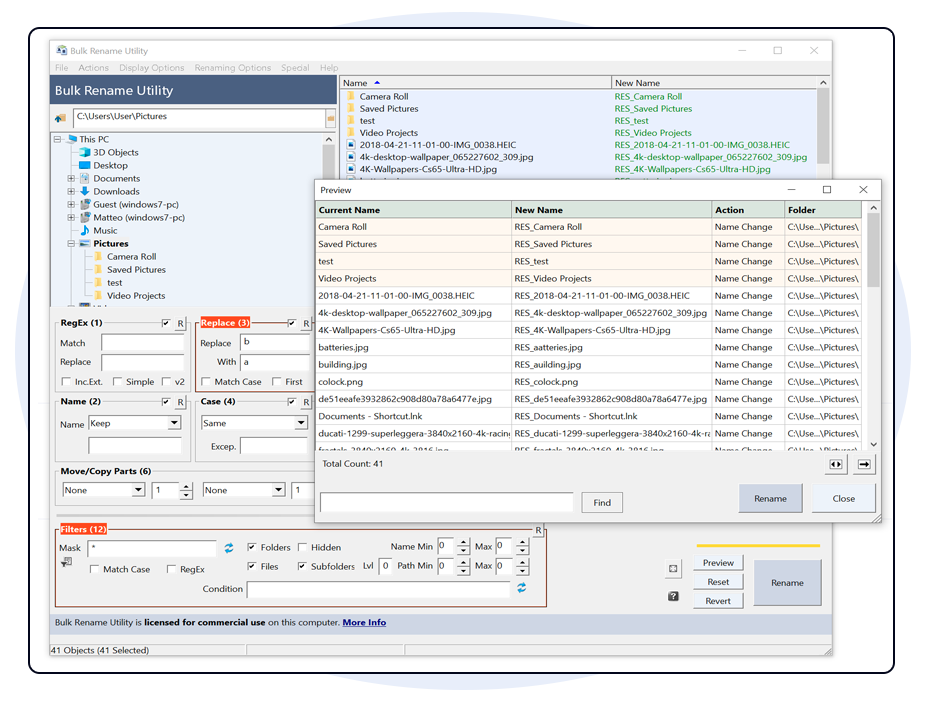
Task: Click the refresh icon next to the Mask field
Action: point(229,548)
